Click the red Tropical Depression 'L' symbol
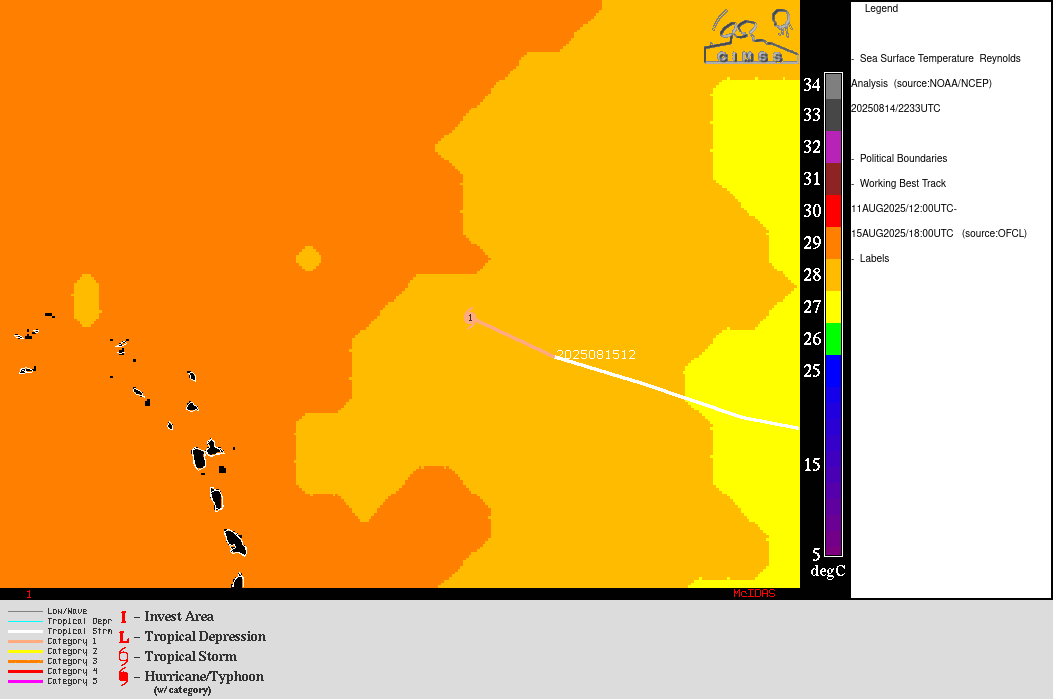The image size is (1053, 699). [123, 637]
